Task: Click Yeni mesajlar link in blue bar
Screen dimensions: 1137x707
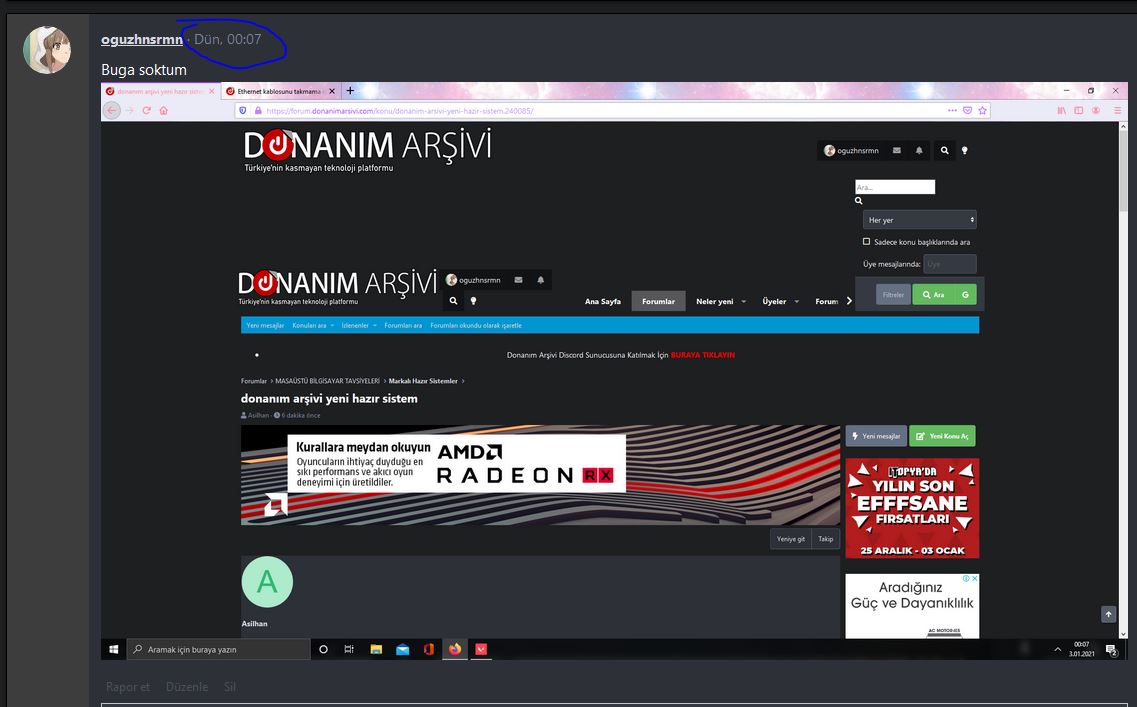Action: click(265, 326)
